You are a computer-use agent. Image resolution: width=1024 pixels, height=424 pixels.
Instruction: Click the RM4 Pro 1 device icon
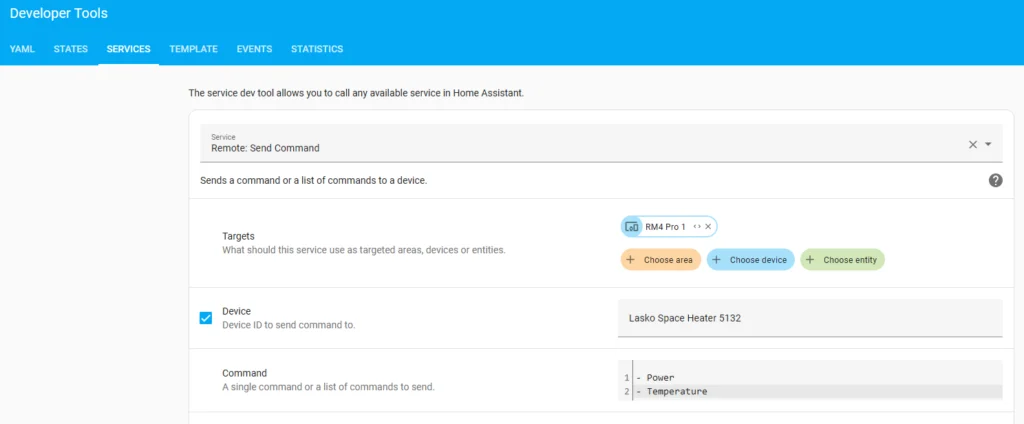tap(632, 227)
